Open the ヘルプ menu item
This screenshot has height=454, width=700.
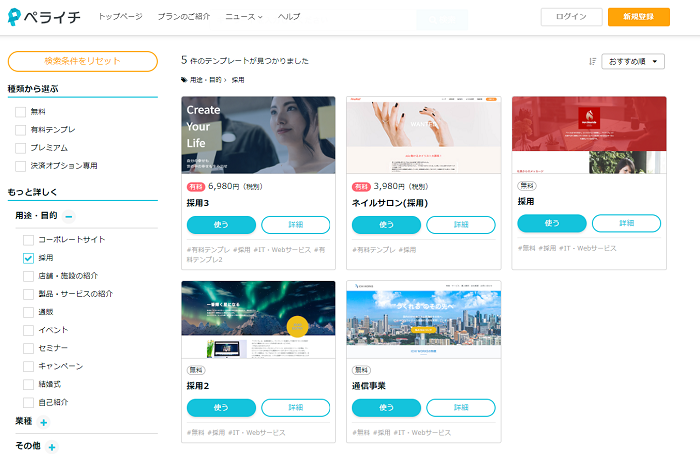288,17
